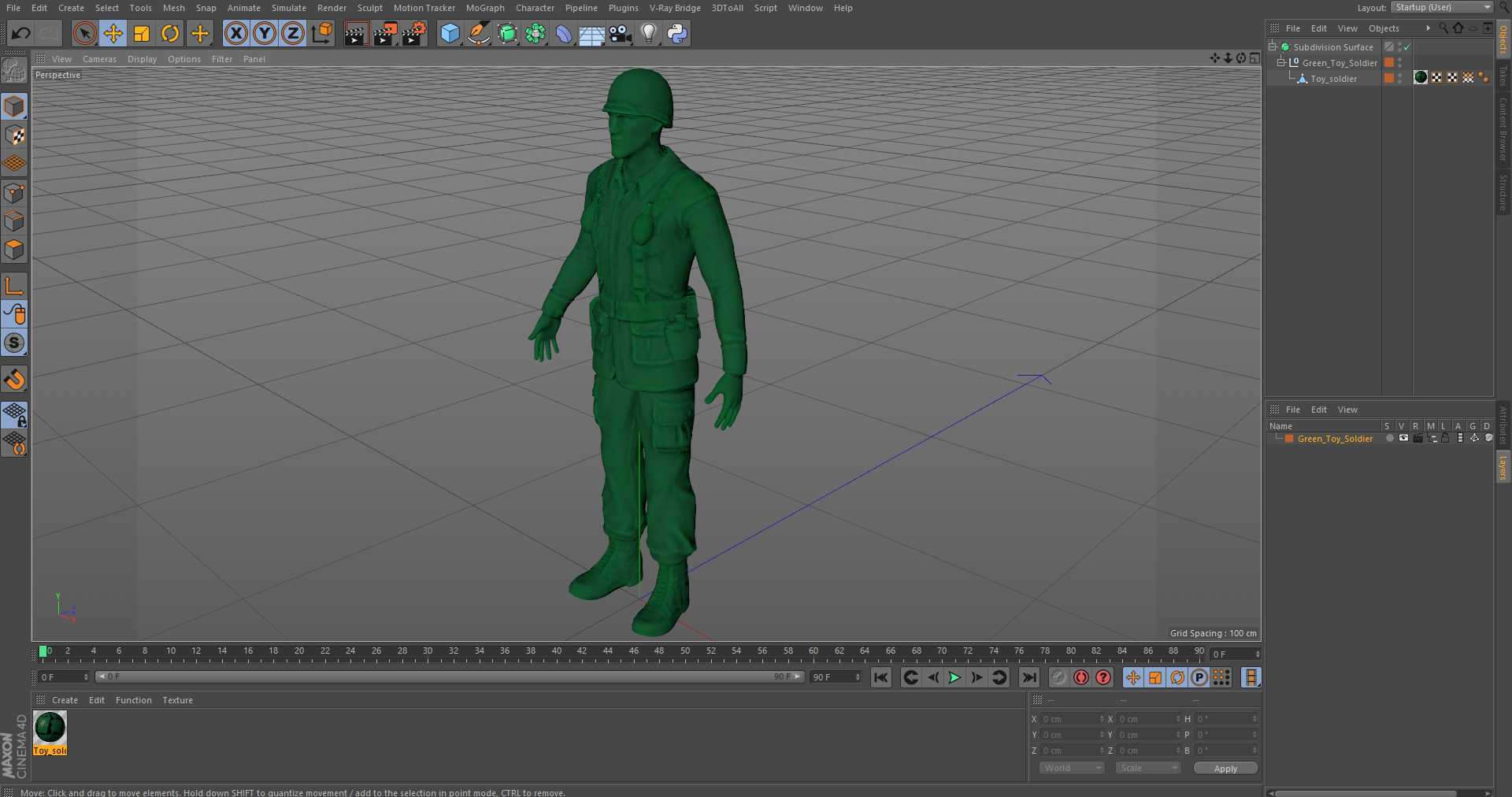Toggle layer visibility eye for Green_Toy_Soldier

[x=1403, y=438]
